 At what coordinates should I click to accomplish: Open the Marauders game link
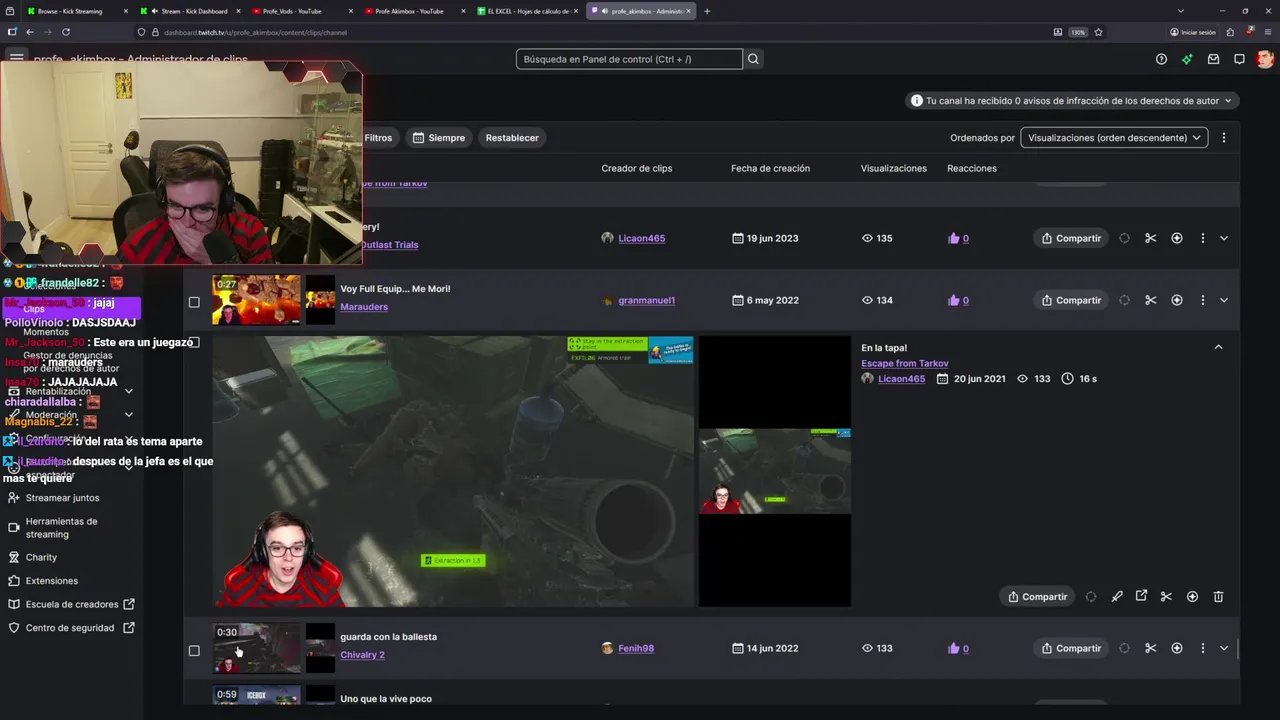(364, 307)
